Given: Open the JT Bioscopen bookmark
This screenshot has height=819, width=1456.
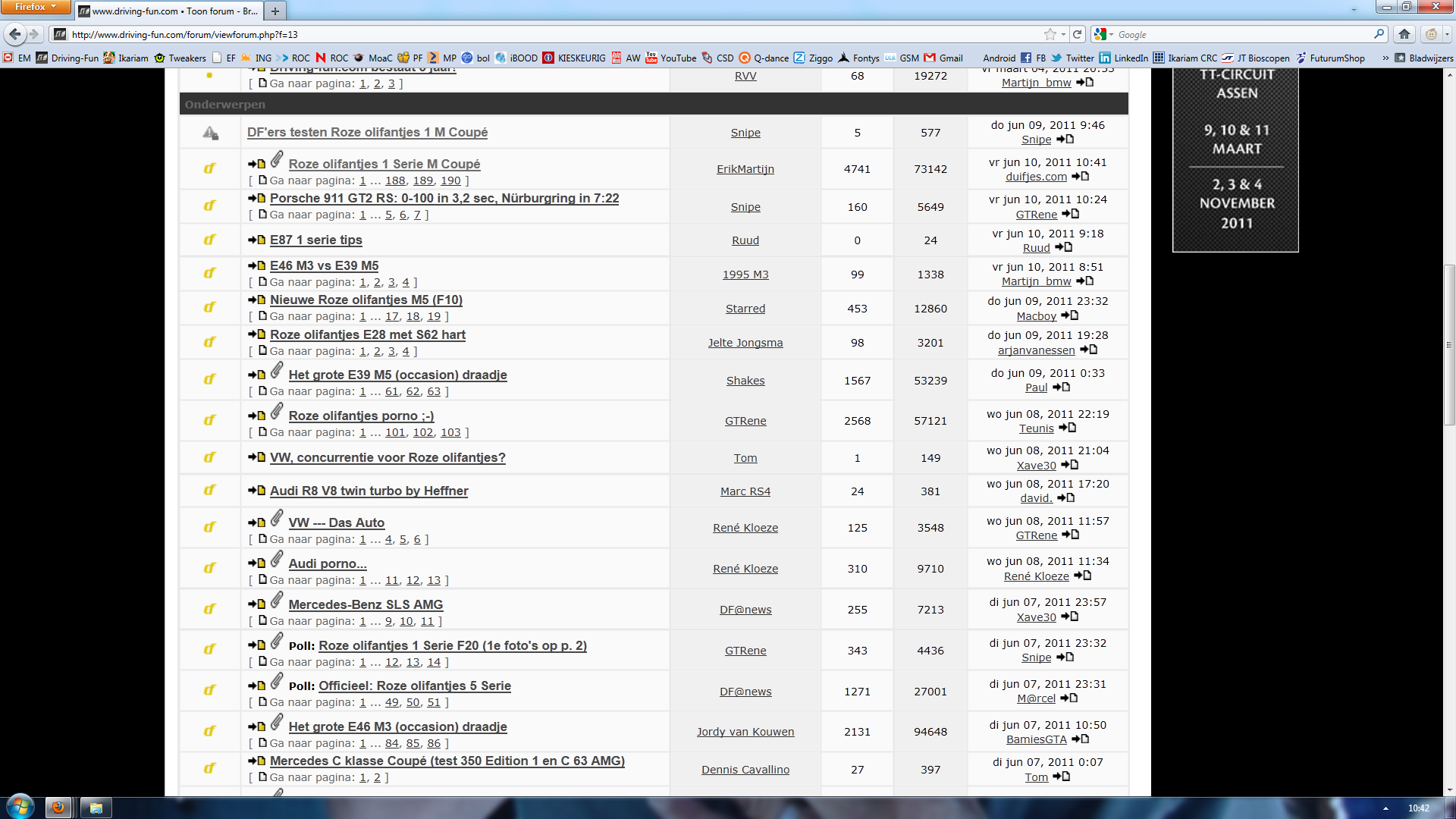Looking at the screenshot, I should (x=1255, y=58).
